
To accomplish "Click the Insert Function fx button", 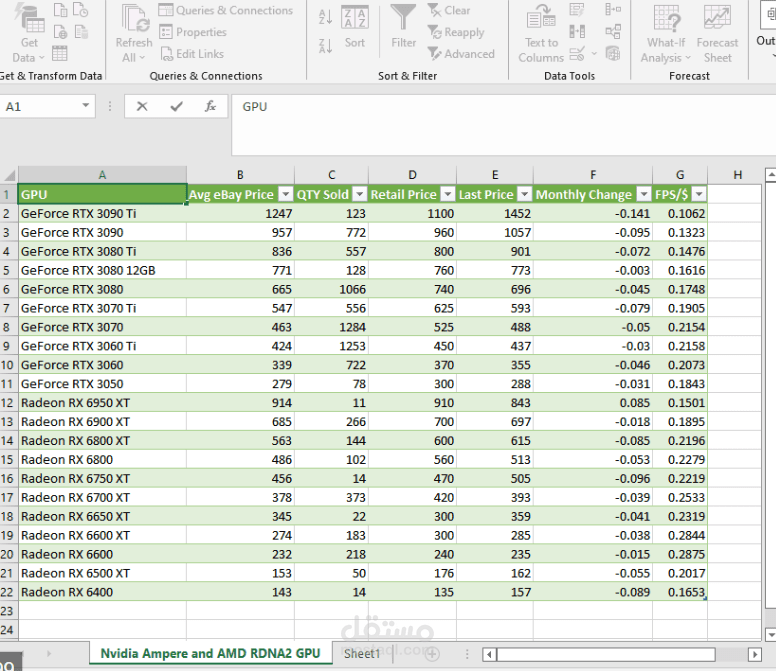I will (210, 106).
